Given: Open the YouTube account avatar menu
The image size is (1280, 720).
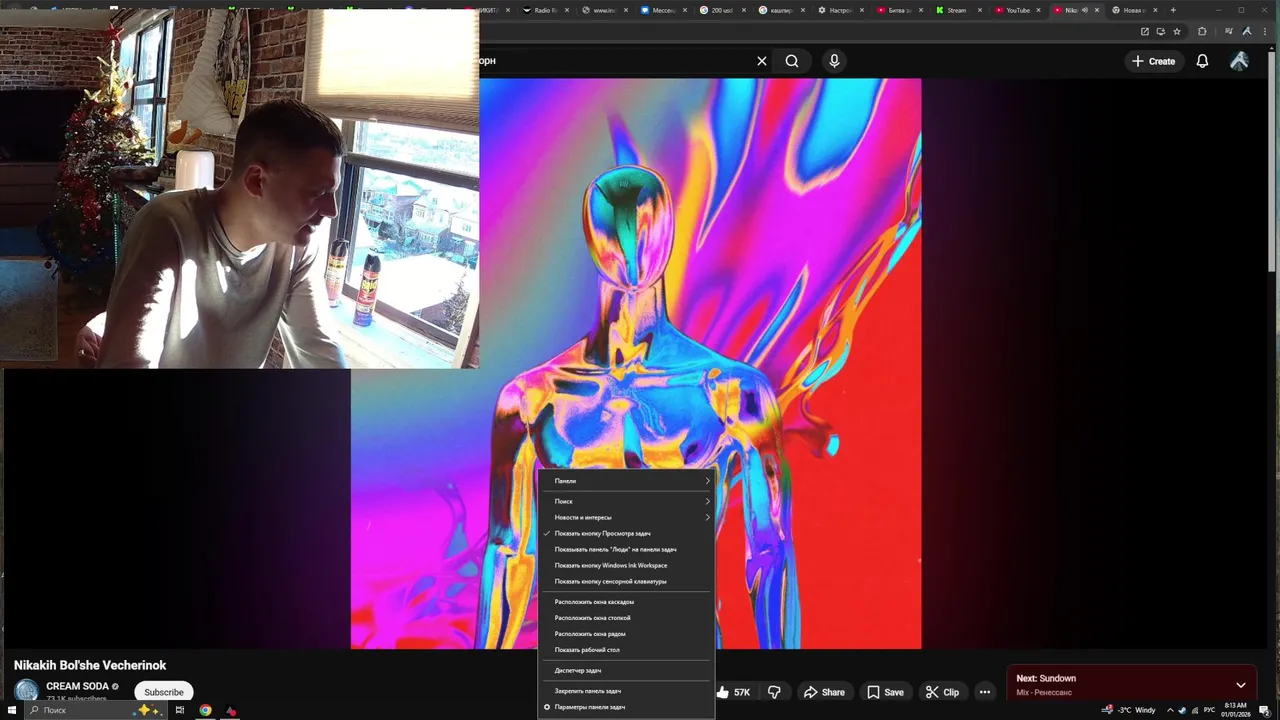Looking at the screenshot, I should tap(1239, 61).
